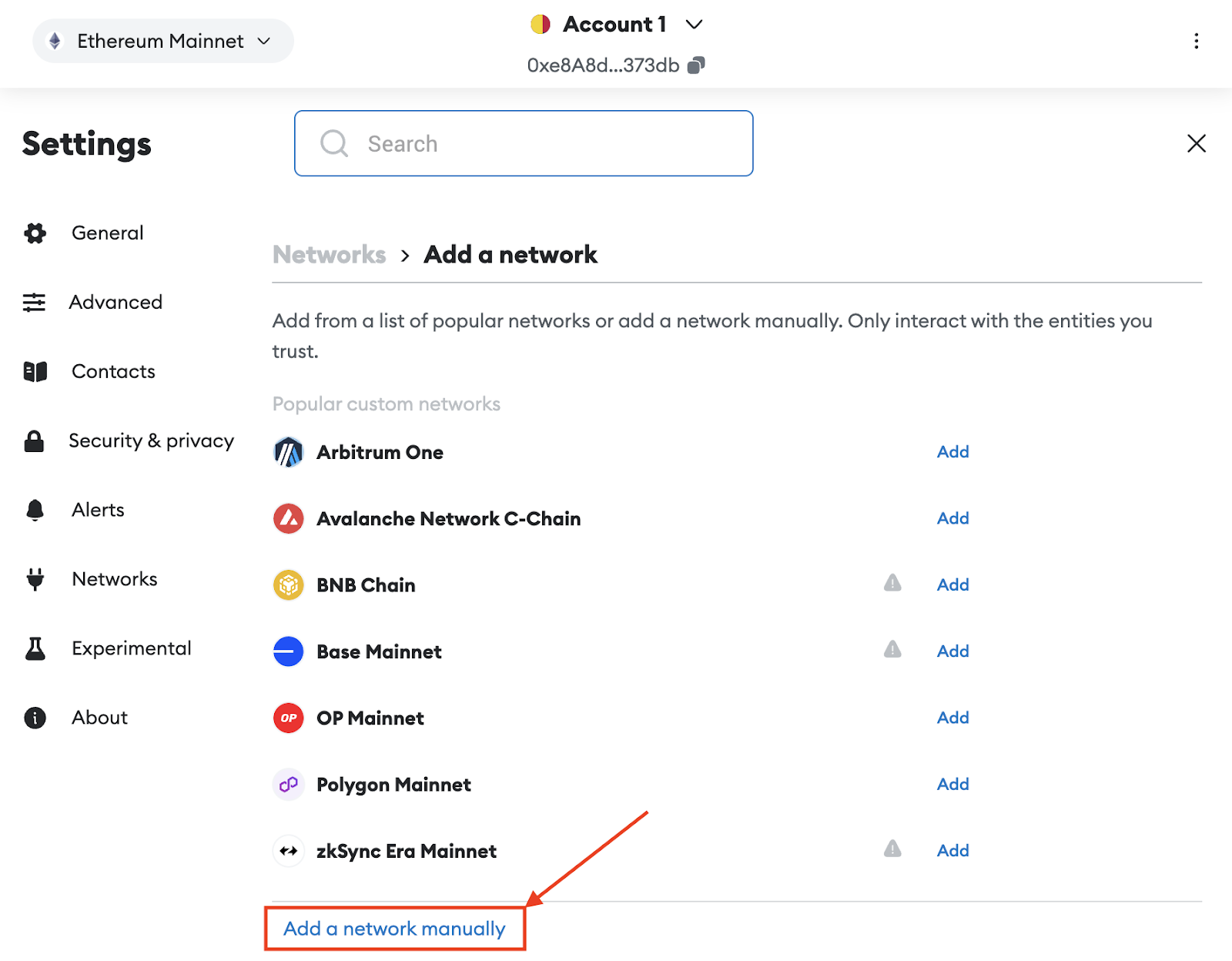Open Alerts settings

coord(98,510)
